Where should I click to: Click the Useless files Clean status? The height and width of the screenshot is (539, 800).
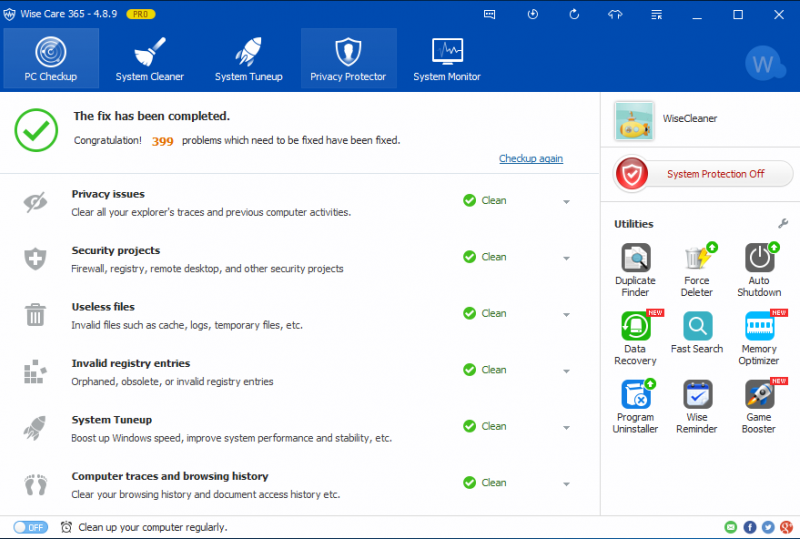tap(485, 313)
